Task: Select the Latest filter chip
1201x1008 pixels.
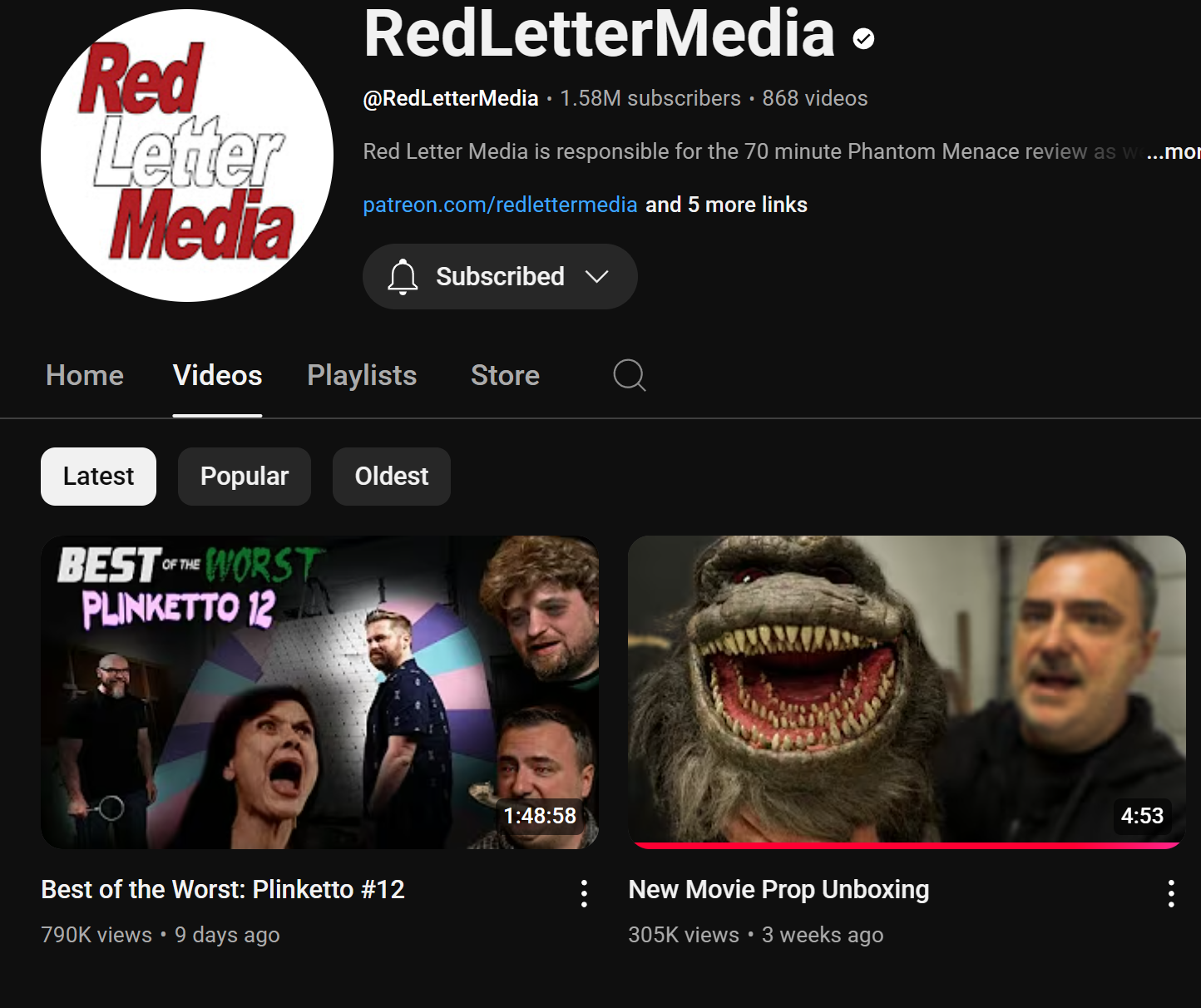Action: click(98, 477)
